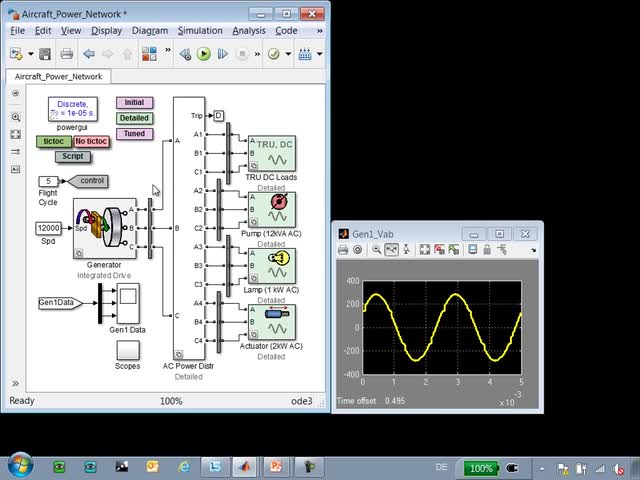The height and width of the screenshot is (480, 640).
Task: Open scope Parameters gear icon
Action: (358, 249)
